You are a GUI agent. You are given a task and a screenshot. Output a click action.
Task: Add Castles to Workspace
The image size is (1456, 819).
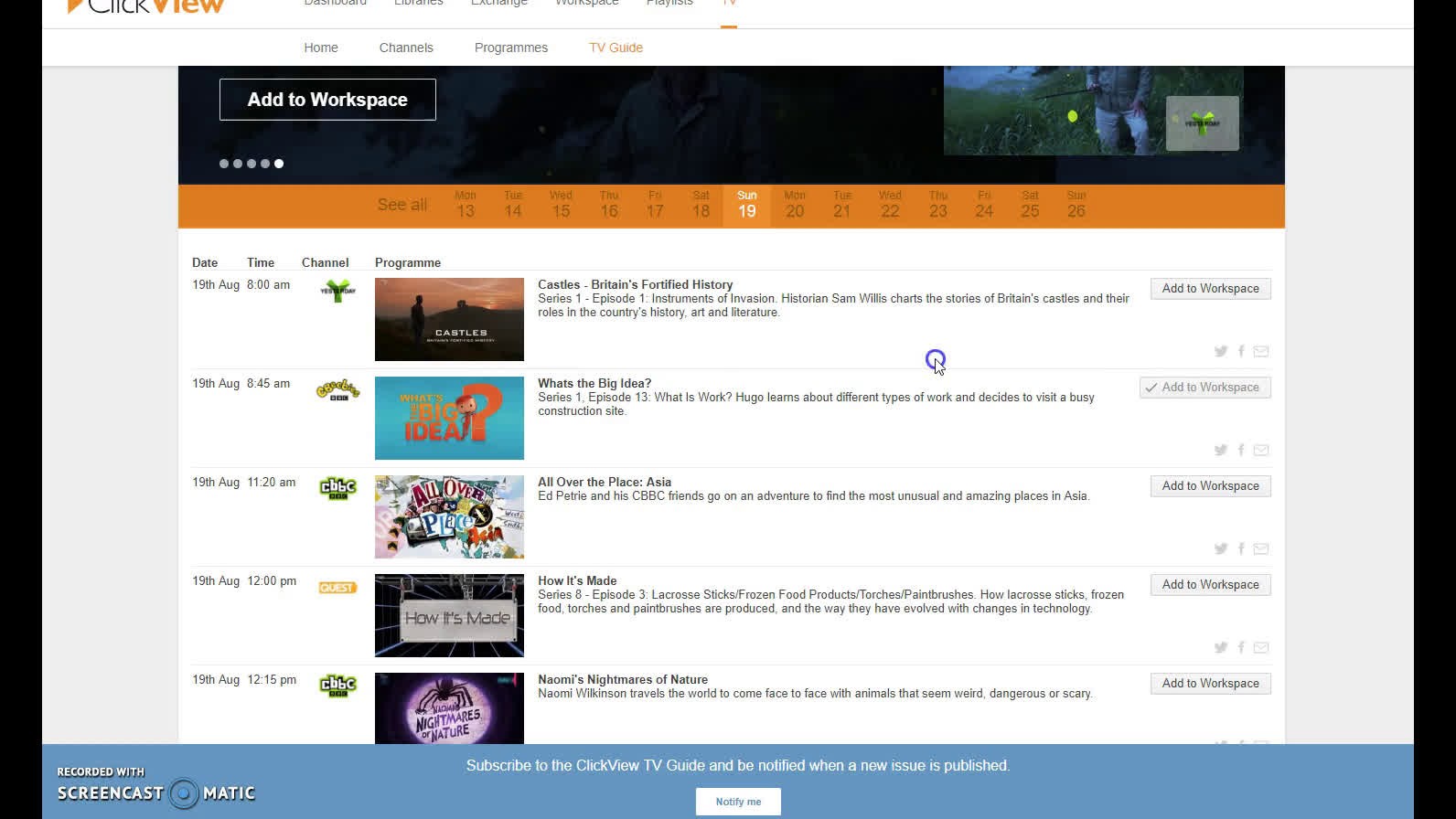coord(1210,289)
